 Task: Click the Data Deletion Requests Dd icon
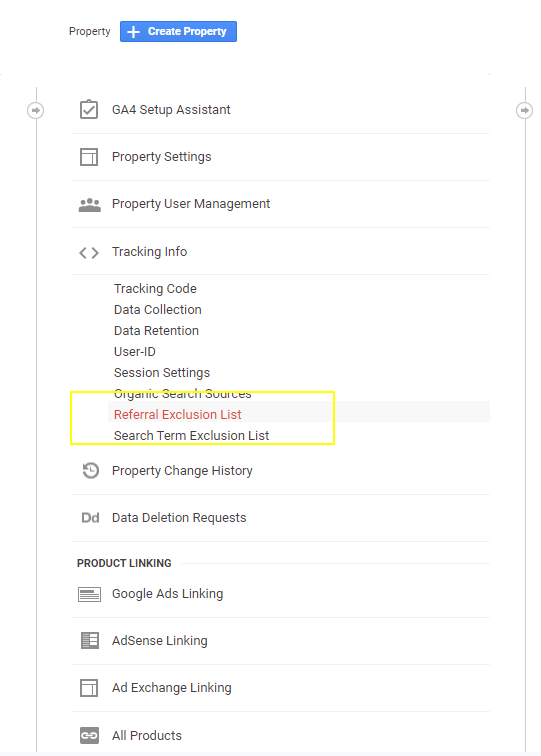[x=90, y=518]
